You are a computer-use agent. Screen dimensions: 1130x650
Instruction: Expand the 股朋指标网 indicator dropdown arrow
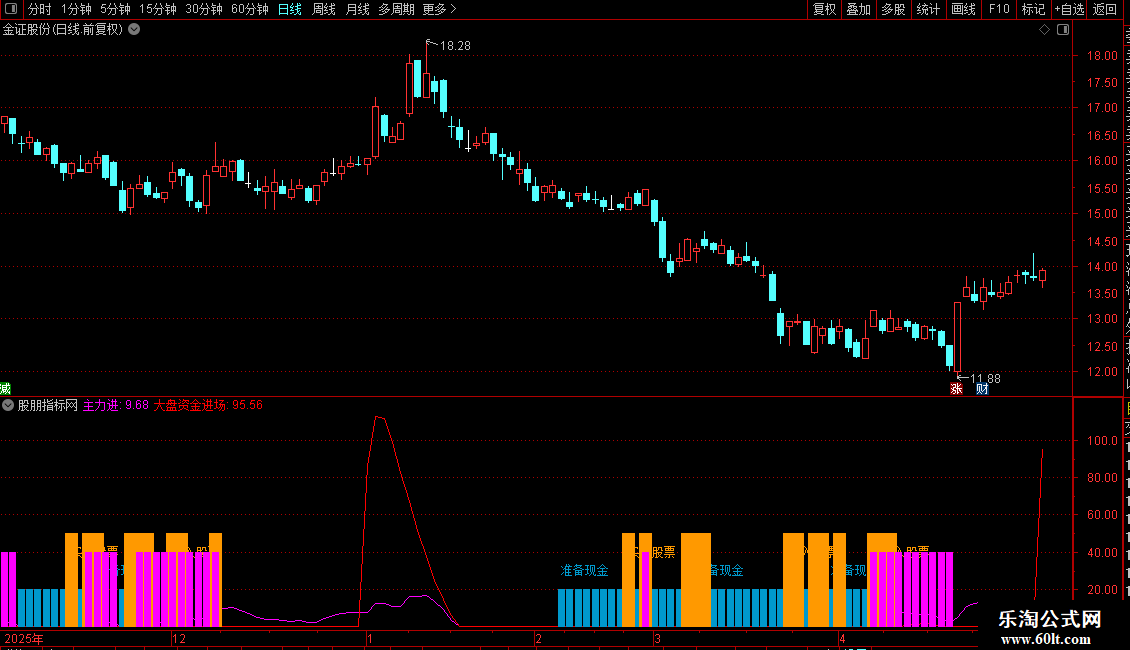coord(8,405)
